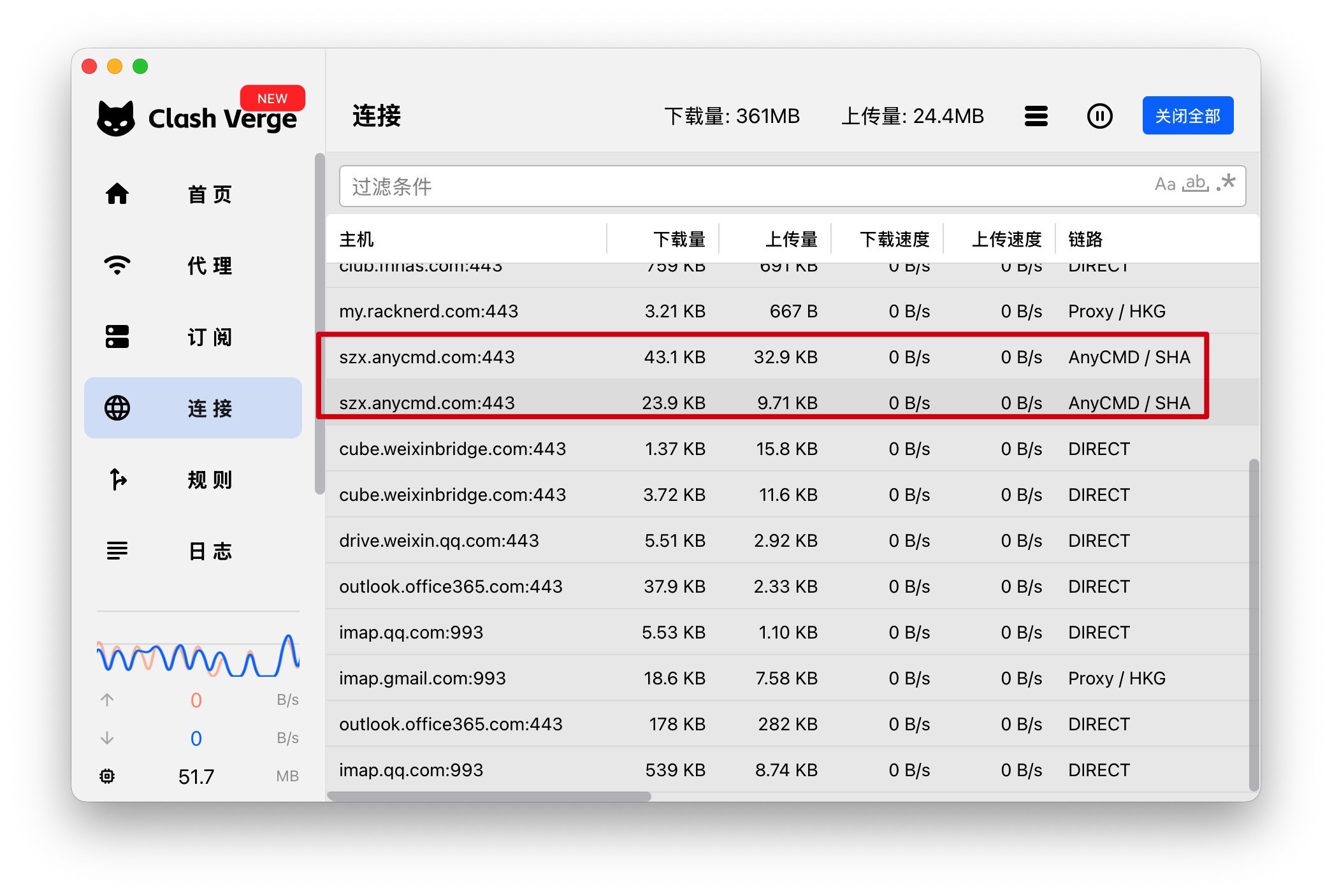Toggle regular expression filter option
The image size is (1332, 896).
click(x=1226, y=184)
